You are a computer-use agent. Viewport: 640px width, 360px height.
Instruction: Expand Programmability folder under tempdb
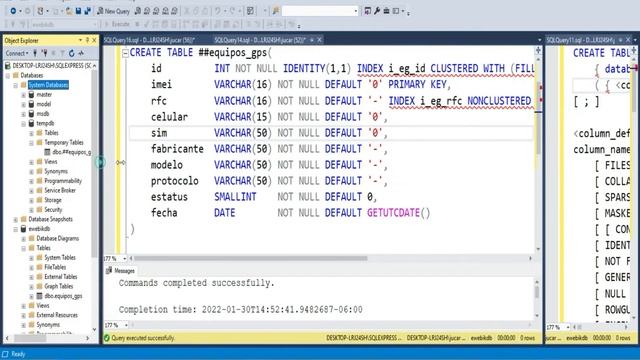[31, 181]
